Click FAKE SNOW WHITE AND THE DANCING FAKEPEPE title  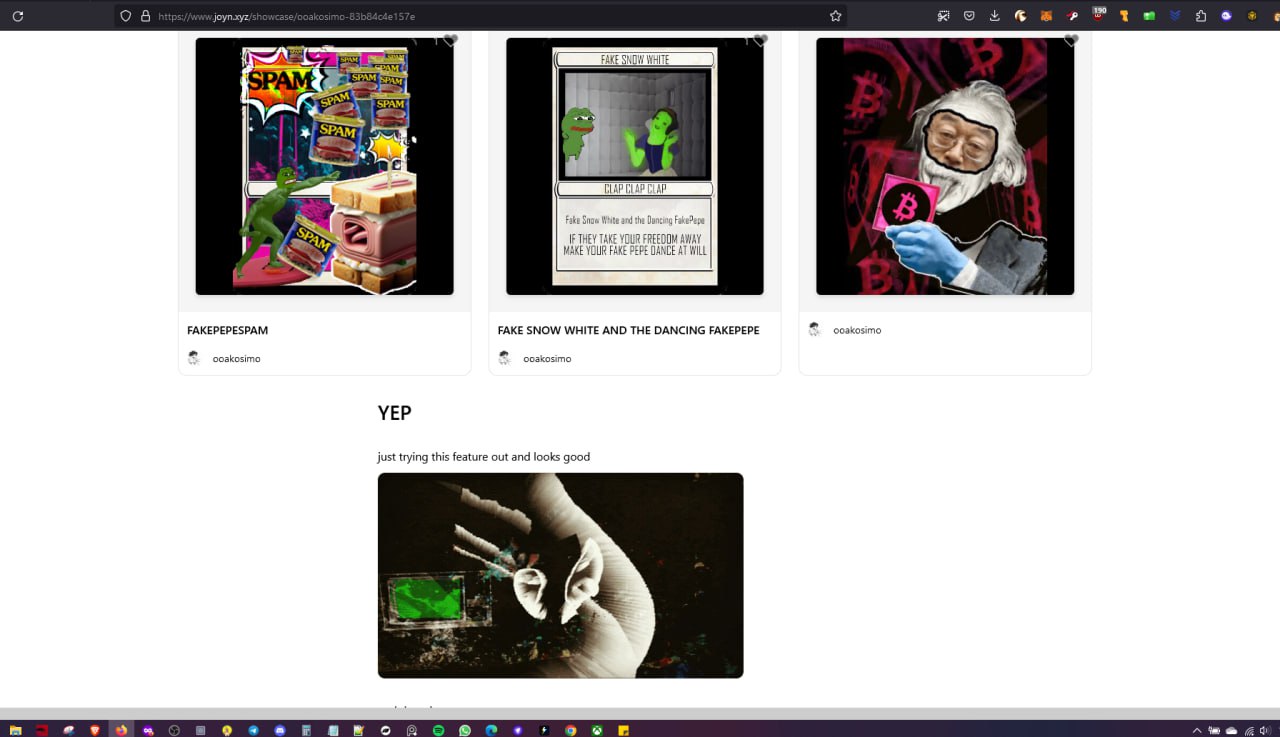[628, 330]
